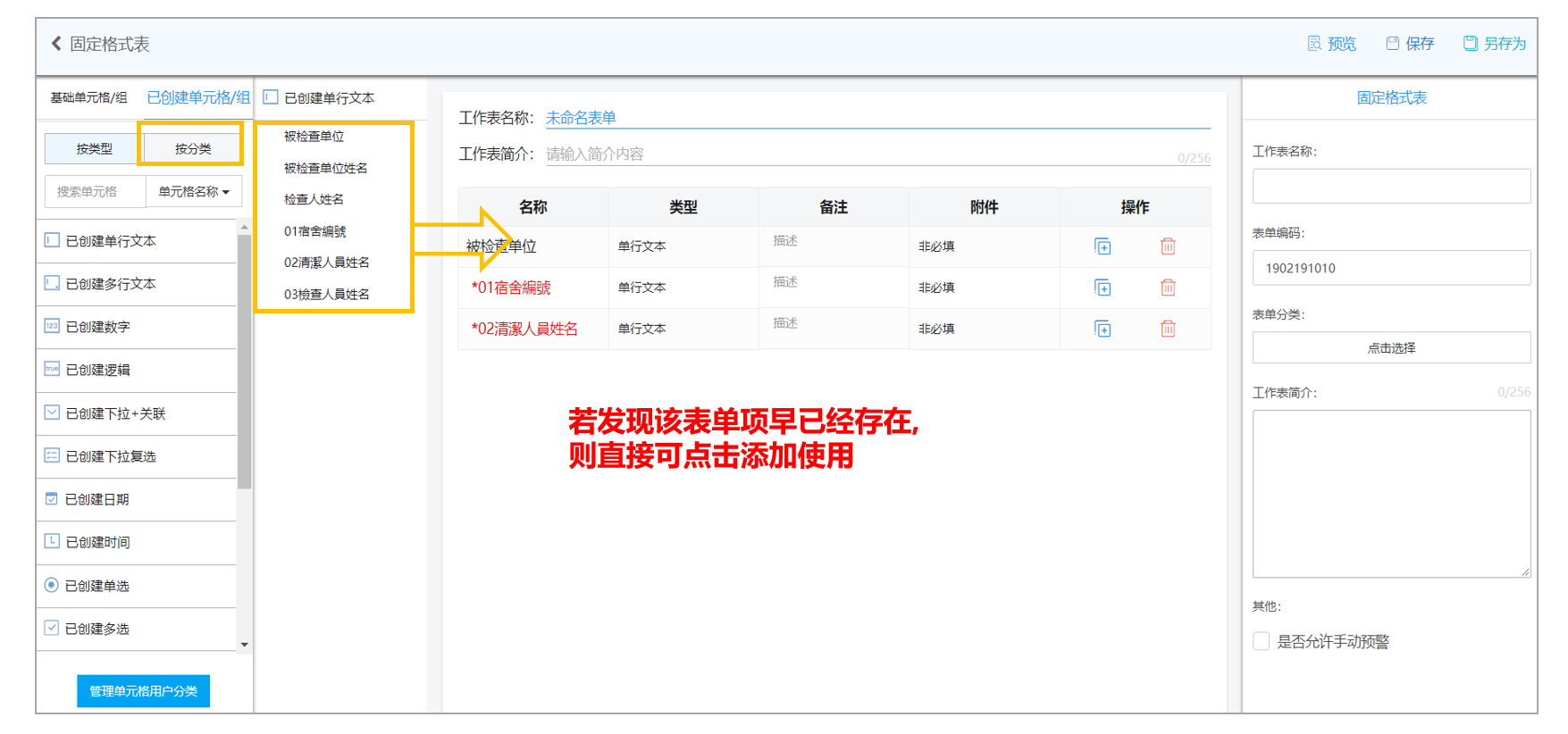Delete the 被检查单位 table row
Viewport: 1568px width, 734px height.
(1168, 246)
